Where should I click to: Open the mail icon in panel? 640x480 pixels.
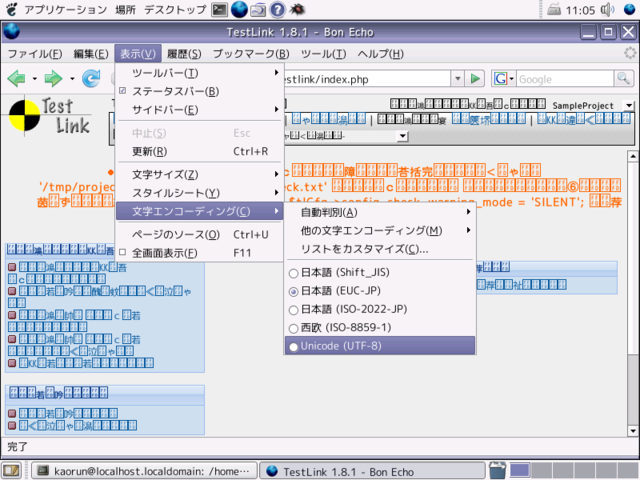point(258,9)
